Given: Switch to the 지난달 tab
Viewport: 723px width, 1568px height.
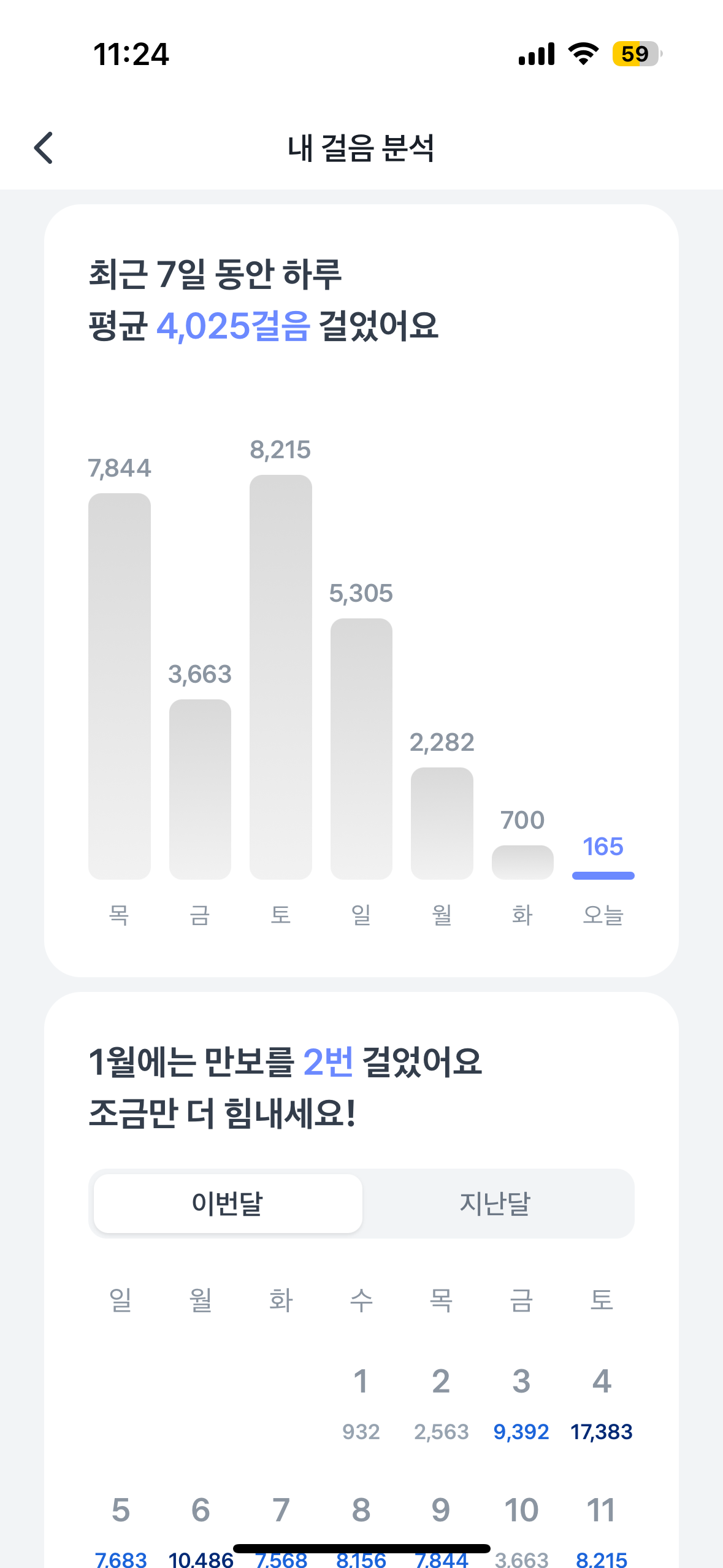Looking at the screenshot, I should (x=495, y=1204).
